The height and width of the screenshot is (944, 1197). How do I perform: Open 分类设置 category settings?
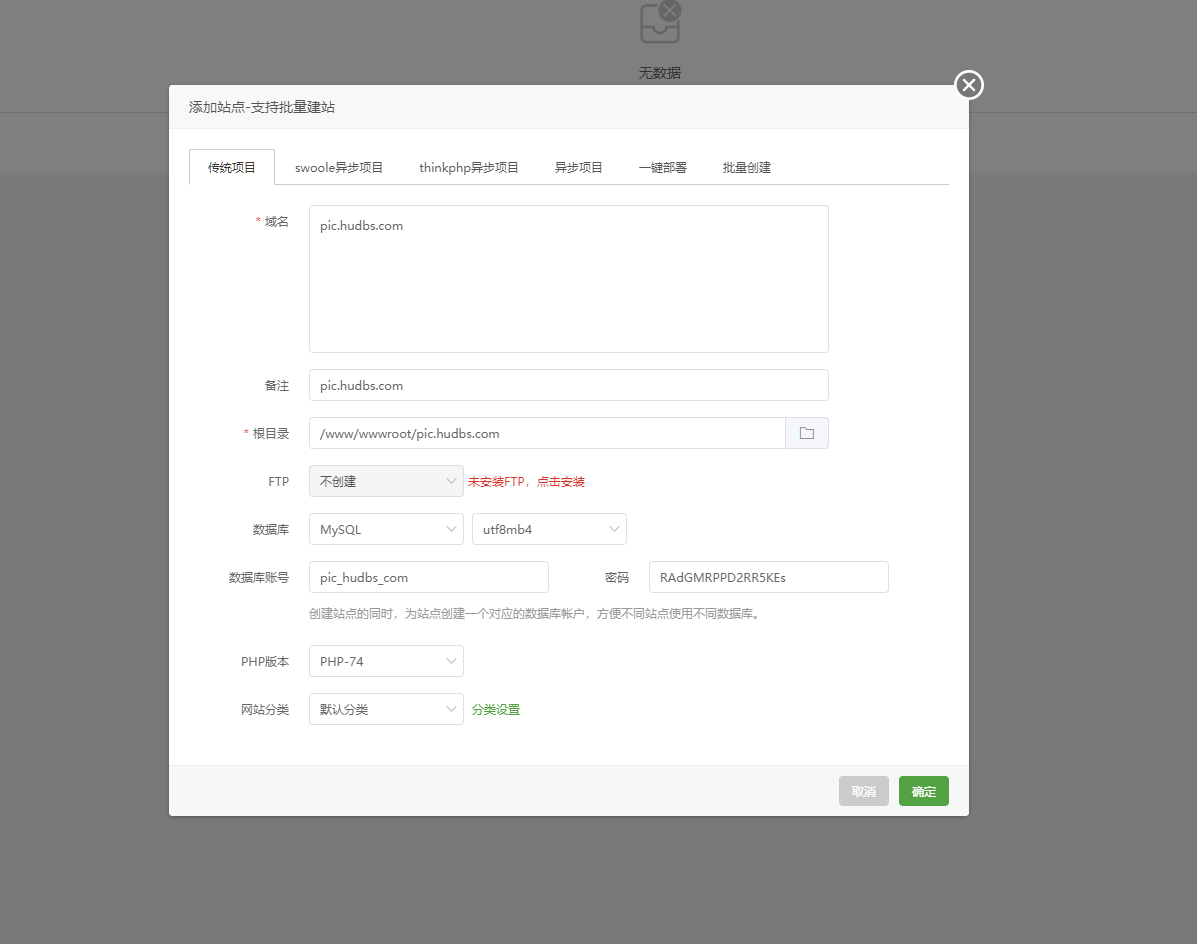click(x=495, y=709)
